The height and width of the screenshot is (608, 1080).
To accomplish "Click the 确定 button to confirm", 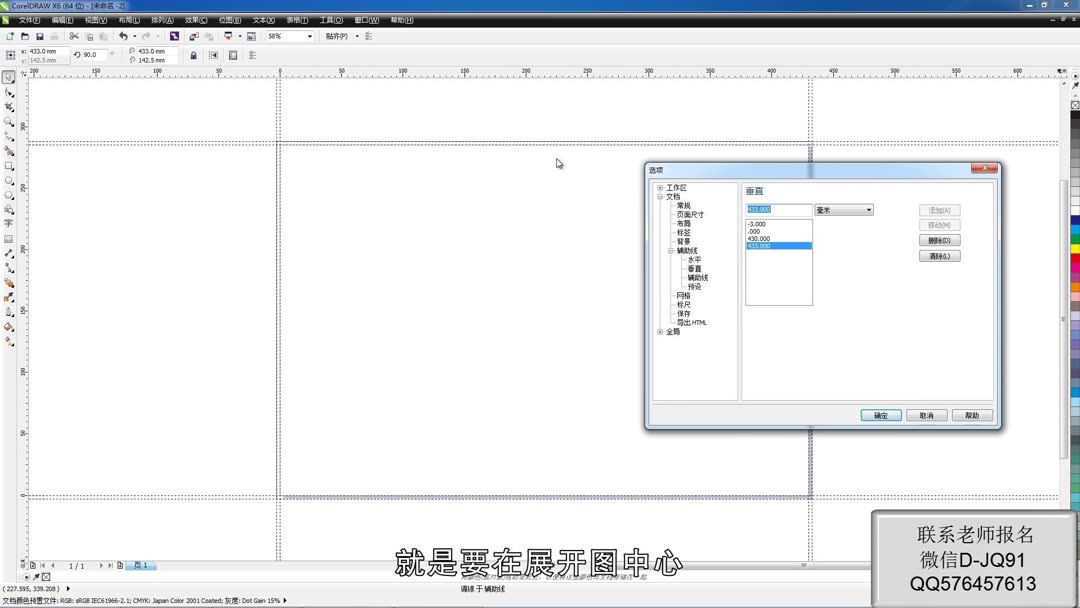I will [x=880, y=414].
